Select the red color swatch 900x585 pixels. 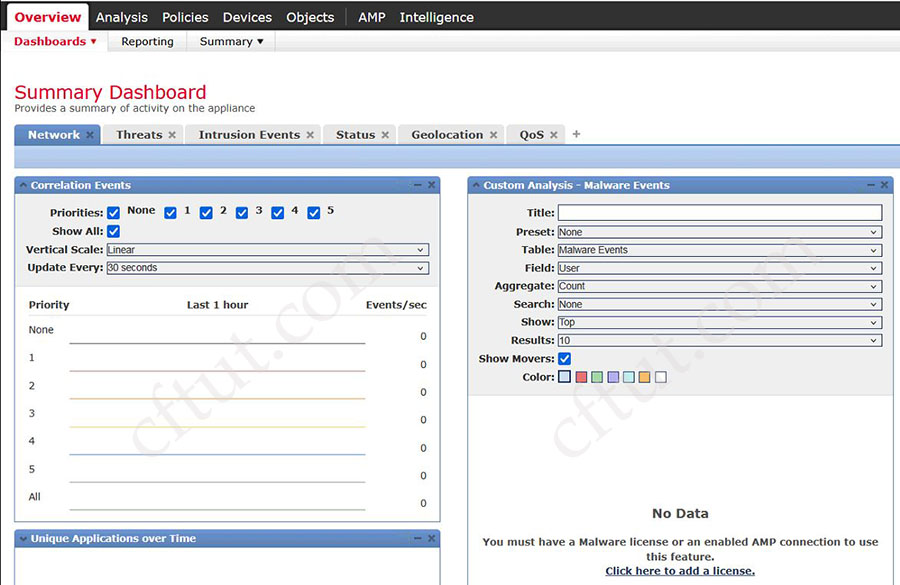coord(582,377)
